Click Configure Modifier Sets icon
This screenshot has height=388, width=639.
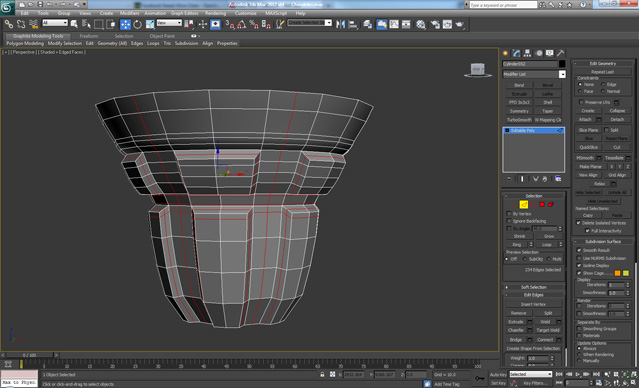558,179
